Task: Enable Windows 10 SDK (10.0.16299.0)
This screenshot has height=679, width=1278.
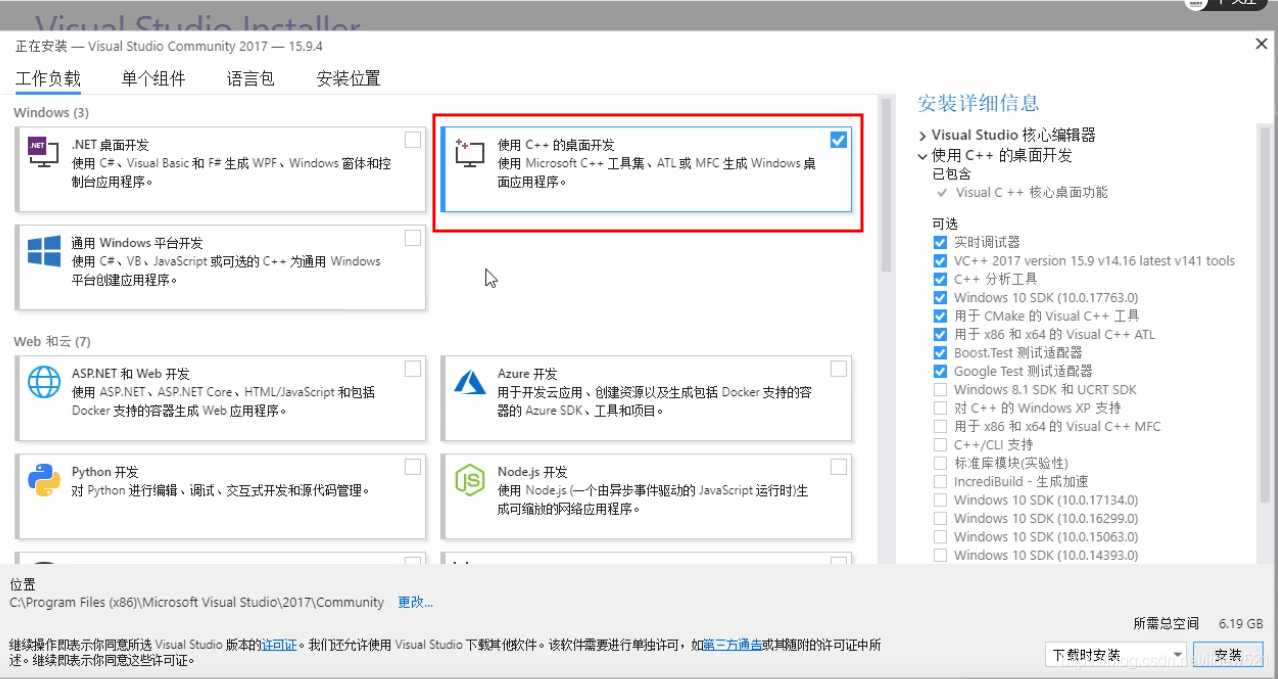Action: click(940, 518)
